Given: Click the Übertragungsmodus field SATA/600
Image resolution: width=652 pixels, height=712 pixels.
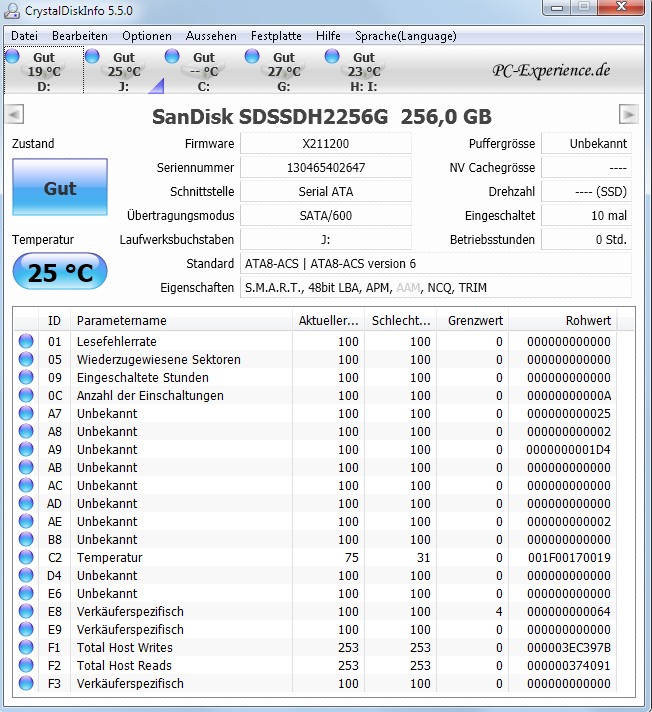Looking at the screenshot, I should pyautogui.click(x=326, y=216).
